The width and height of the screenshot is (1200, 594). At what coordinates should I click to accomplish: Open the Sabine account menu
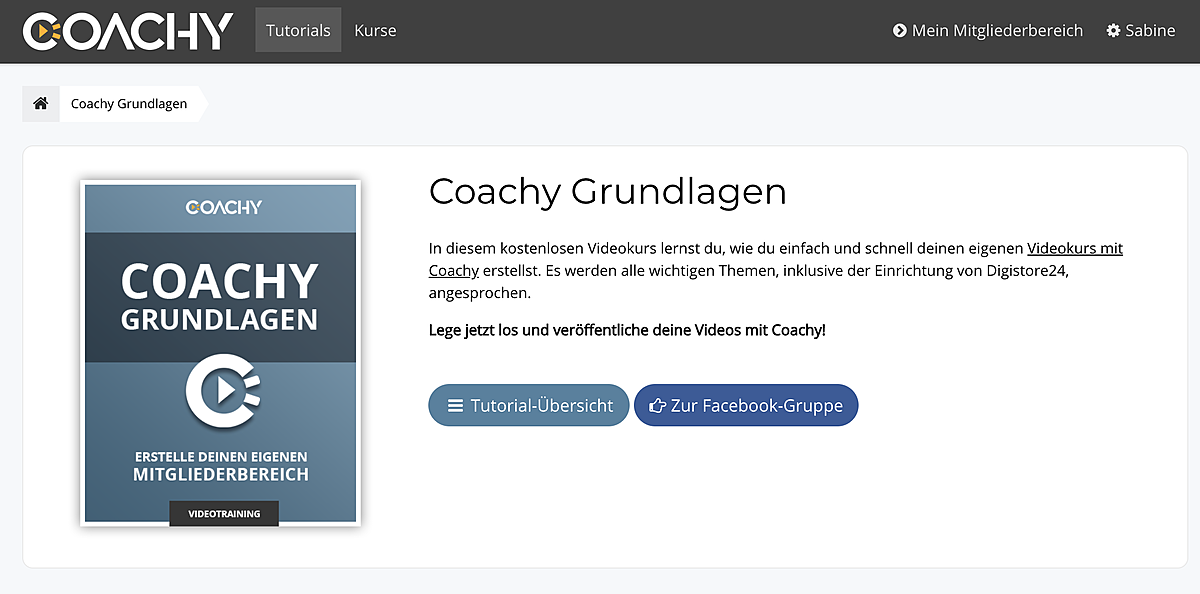click(x=1140, y=31)
